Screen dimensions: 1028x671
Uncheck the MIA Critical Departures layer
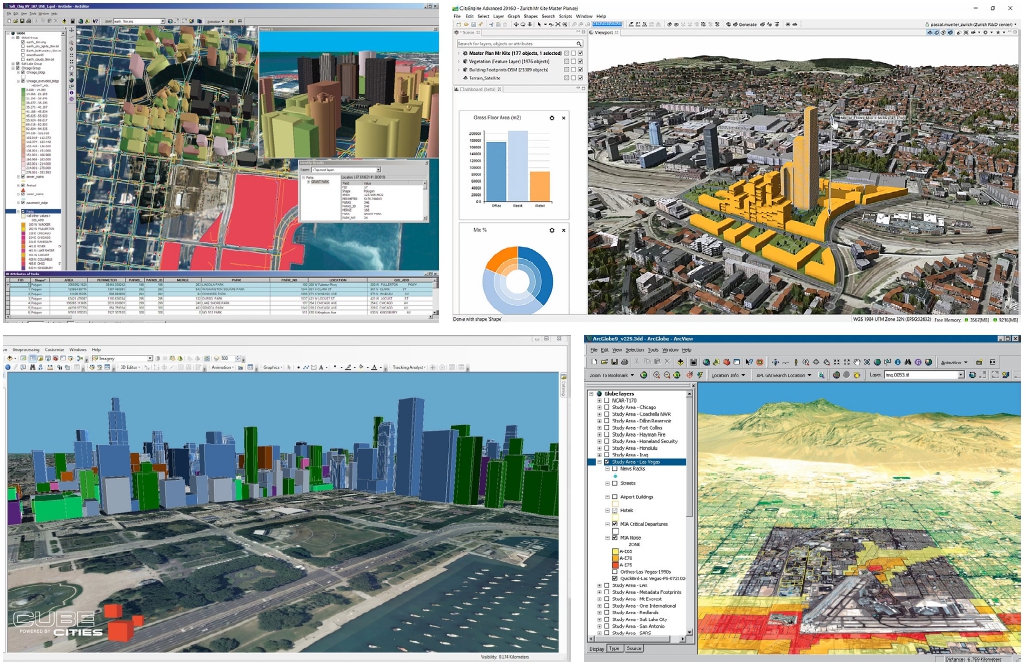pyautogui.click(x=615, y=523)
